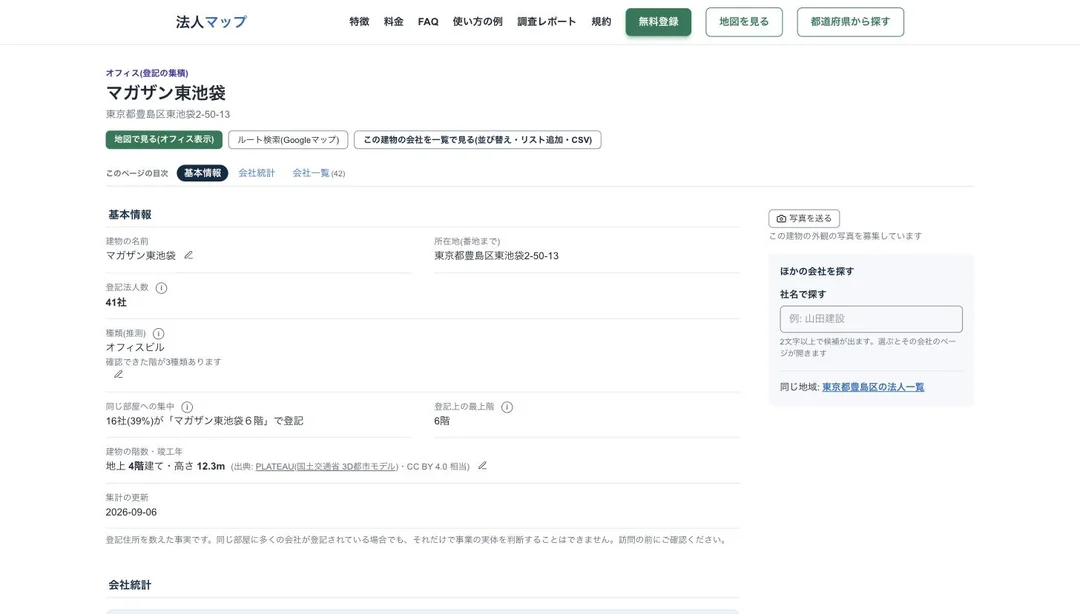Open 使い方の例 menu item
1080x614 pixels.
click(x=477, y=22)
